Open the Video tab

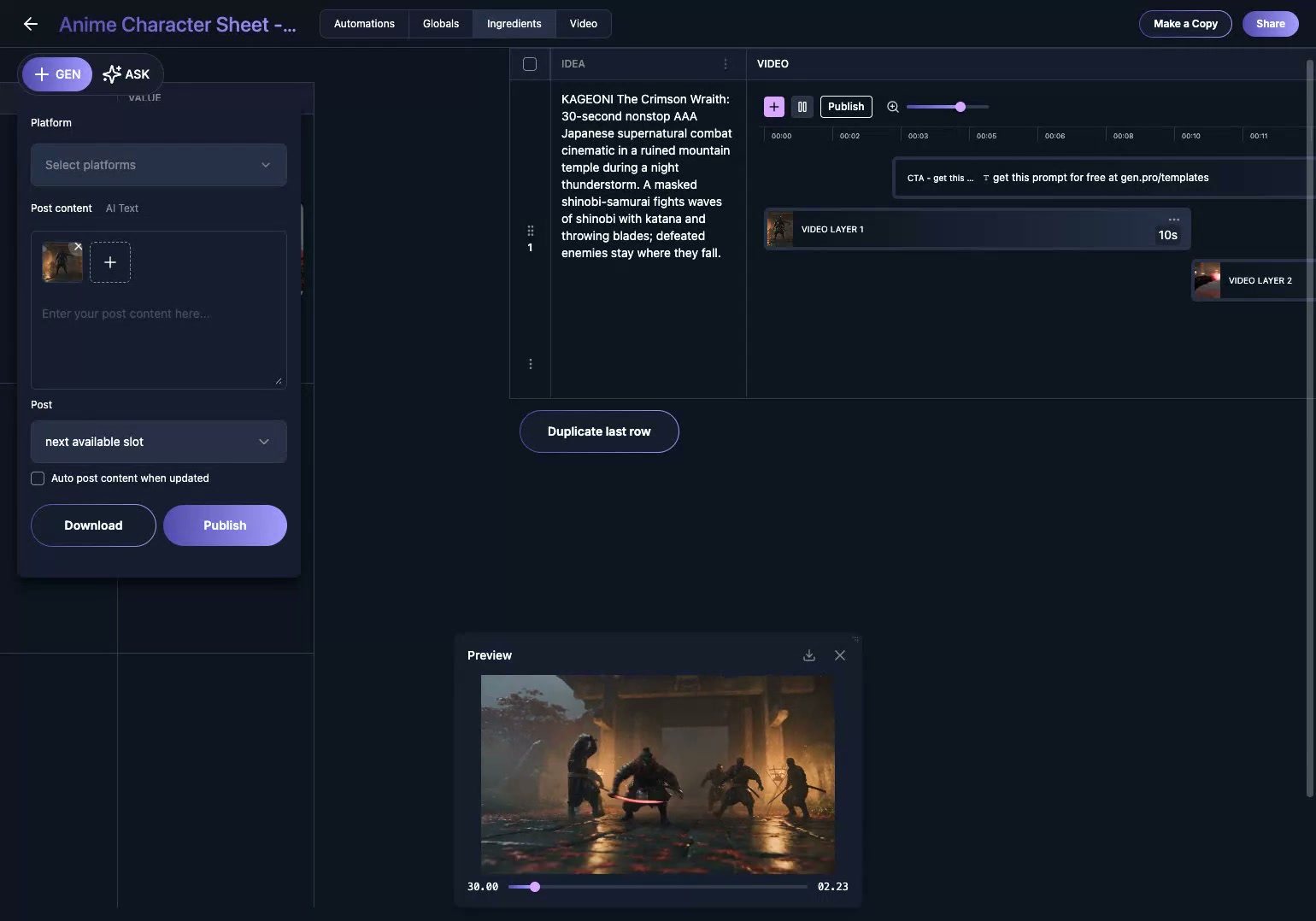(x=584, y=24)
